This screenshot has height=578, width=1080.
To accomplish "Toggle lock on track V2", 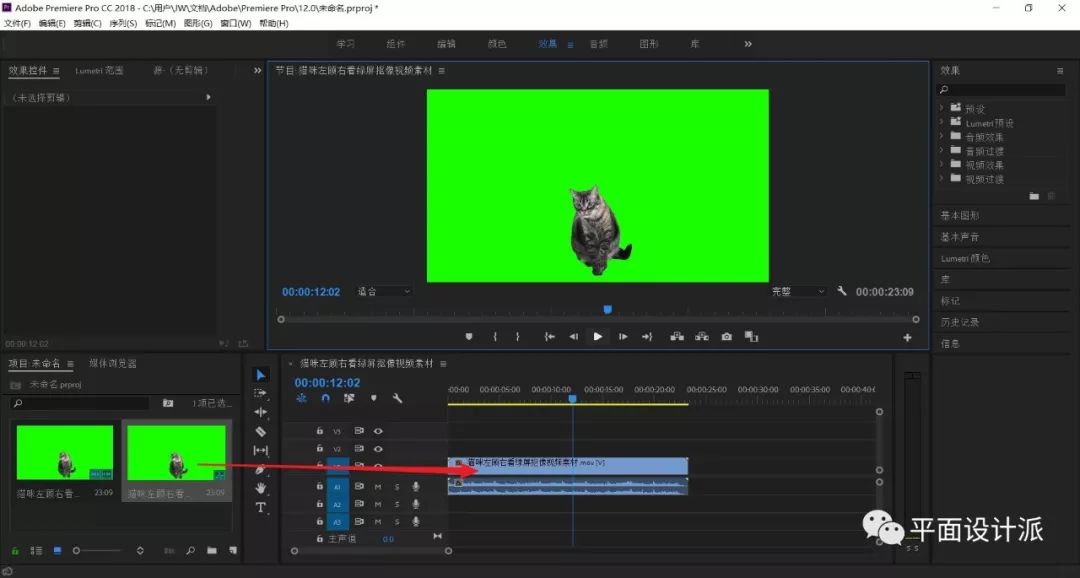I will pyautogui.click(x=320, y=449).
